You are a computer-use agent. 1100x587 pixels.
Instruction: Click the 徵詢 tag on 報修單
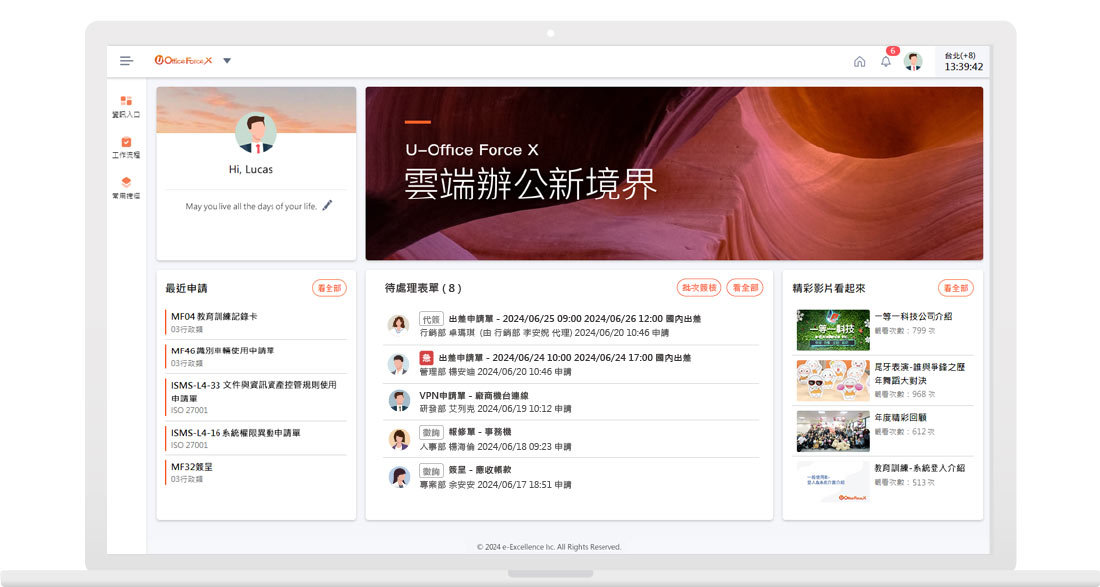431,433
